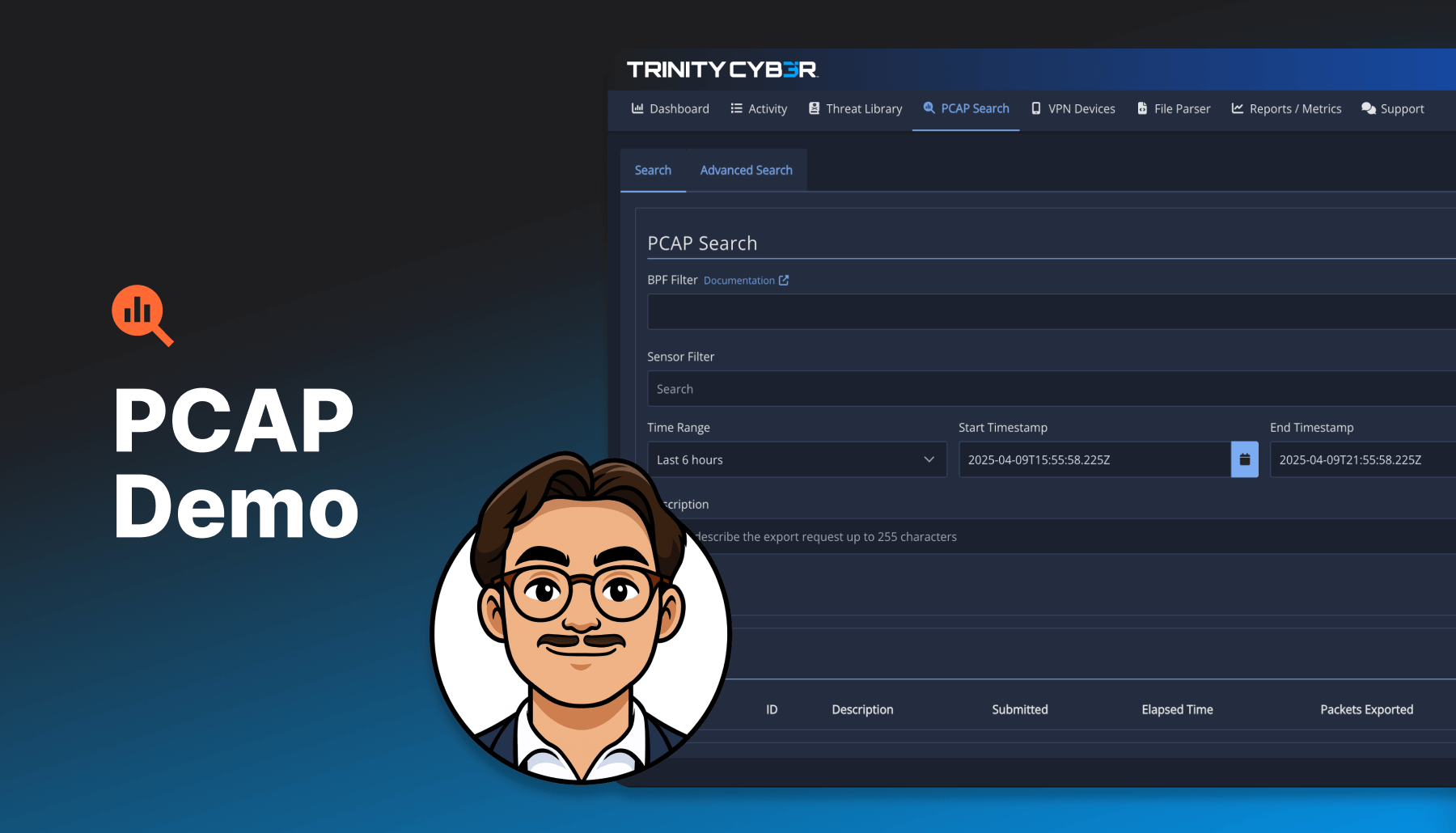The width and height of the screenshot is (1456, 833).
Task: Click the Activity list icon
Action: (x=736, y=108)
